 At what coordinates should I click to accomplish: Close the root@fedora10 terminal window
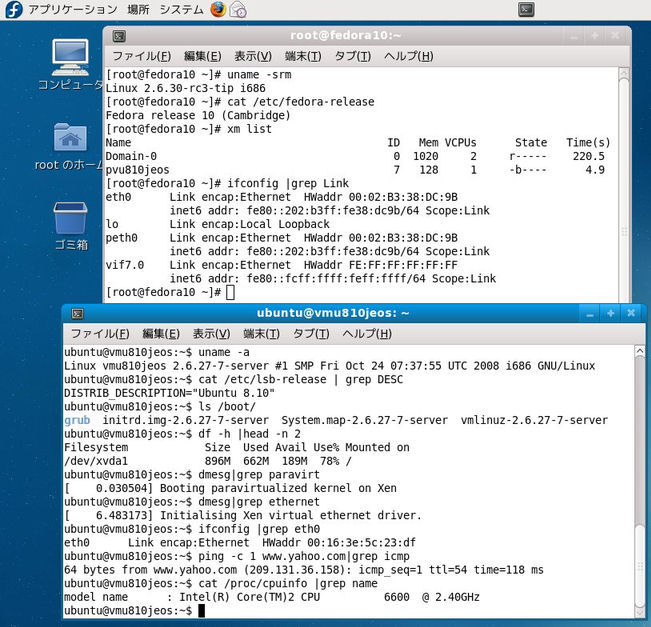pyautogui.click(x=615, y=36)
